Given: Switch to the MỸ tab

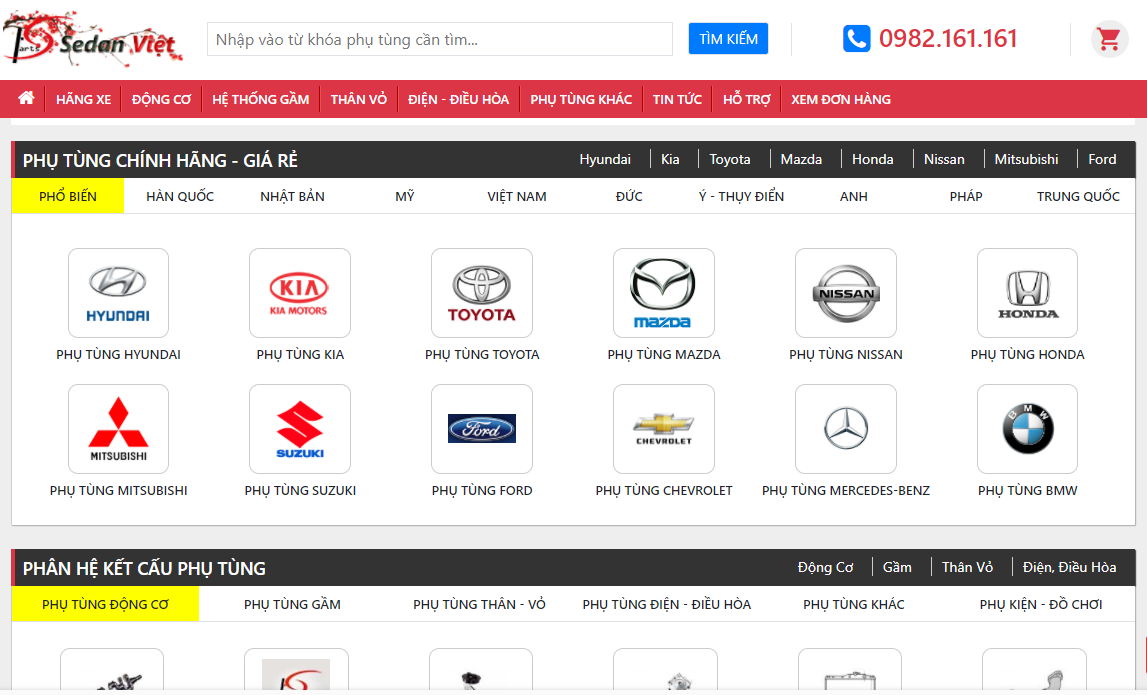Looking at the screenshot, I should pos(405,196).
